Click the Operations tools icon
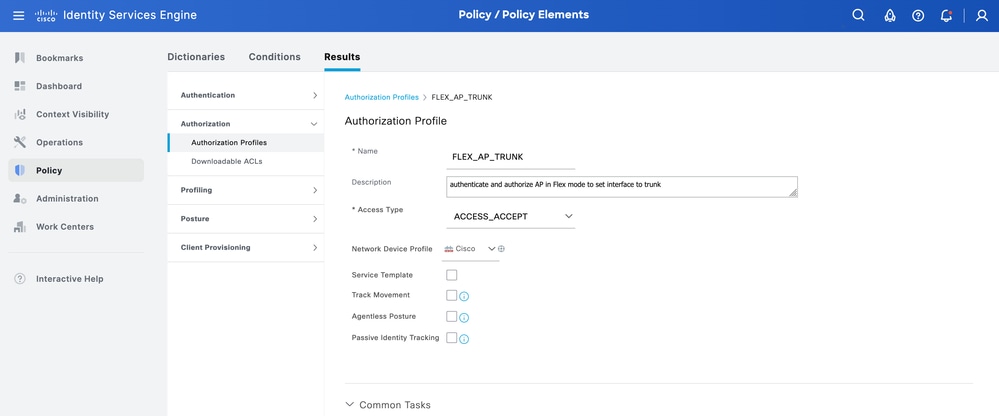999x416 pixels. click(20, 142)
